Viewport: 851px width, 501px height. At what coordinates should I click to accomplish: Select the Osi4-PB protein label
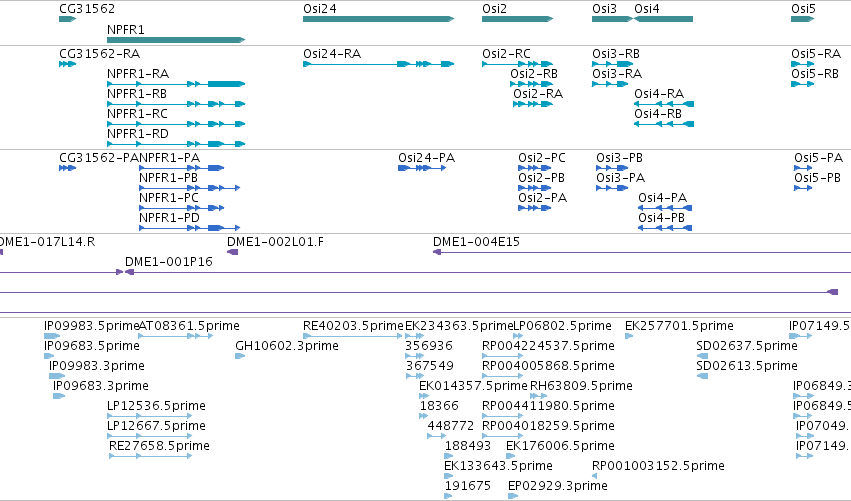(662, 218)
